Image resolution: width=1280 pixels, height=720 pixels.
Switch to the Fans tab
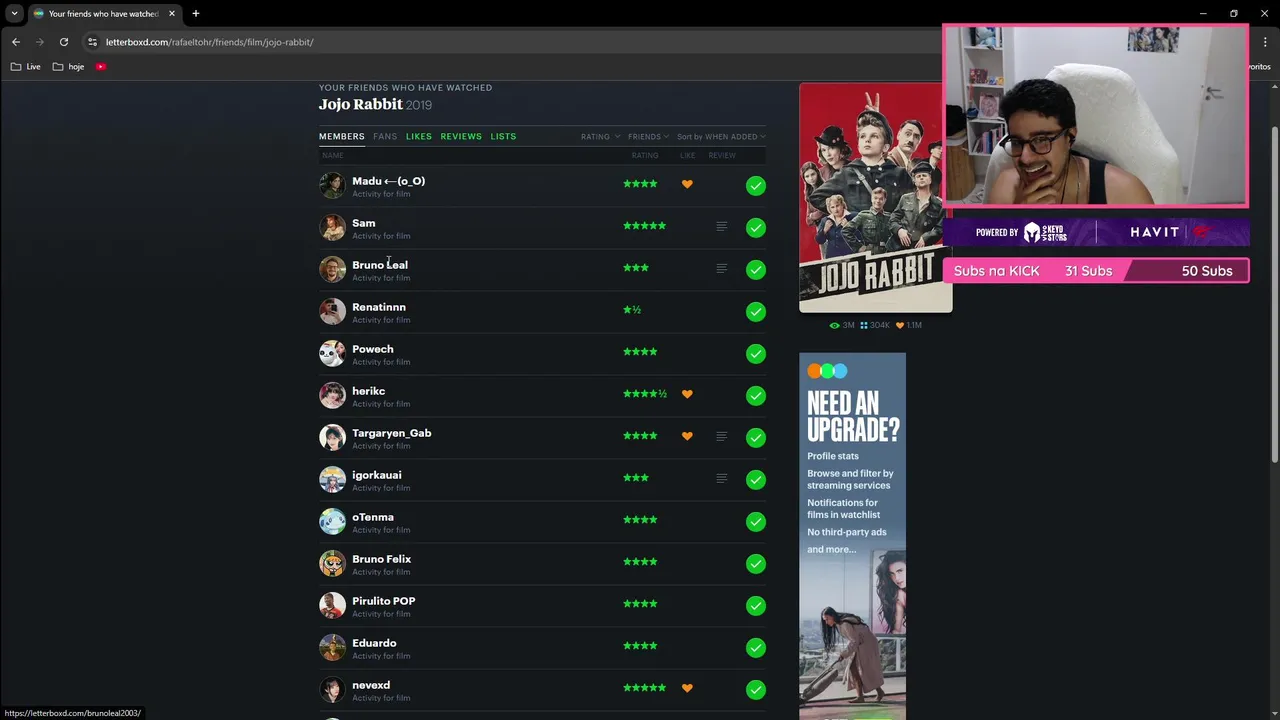coord(385,136)
